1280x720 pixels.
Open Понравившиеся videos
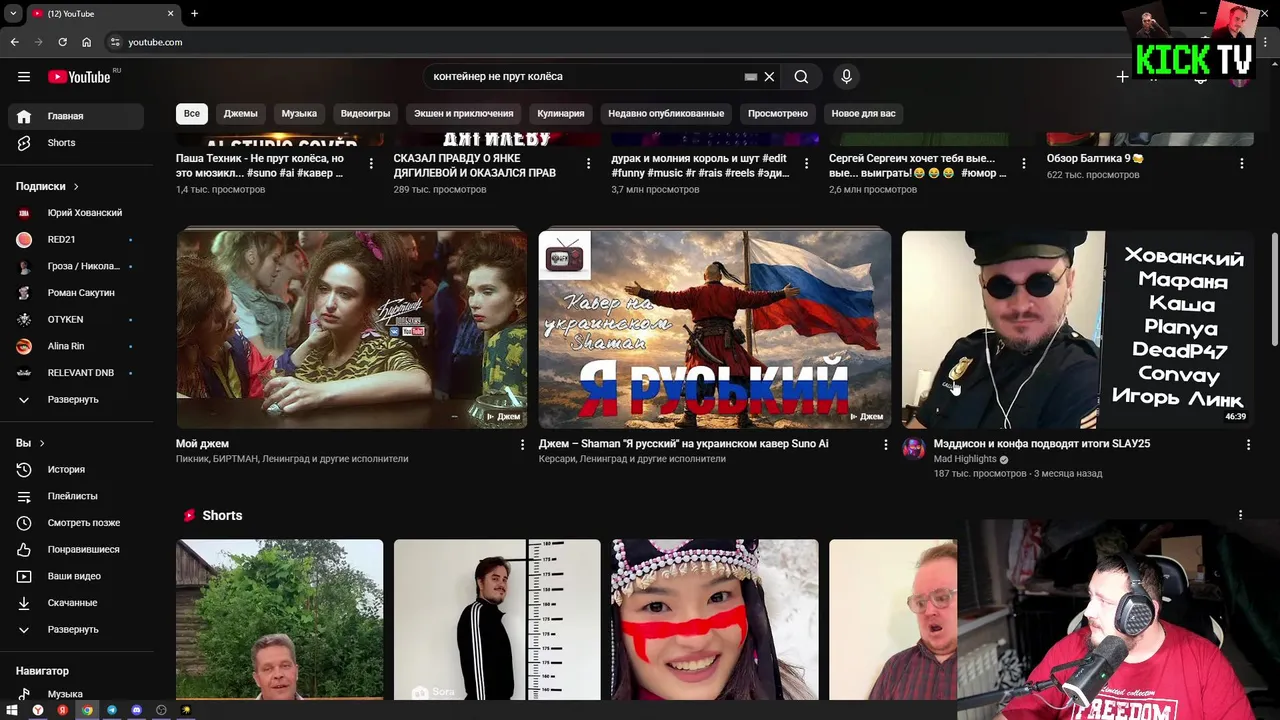click(76, 549)
